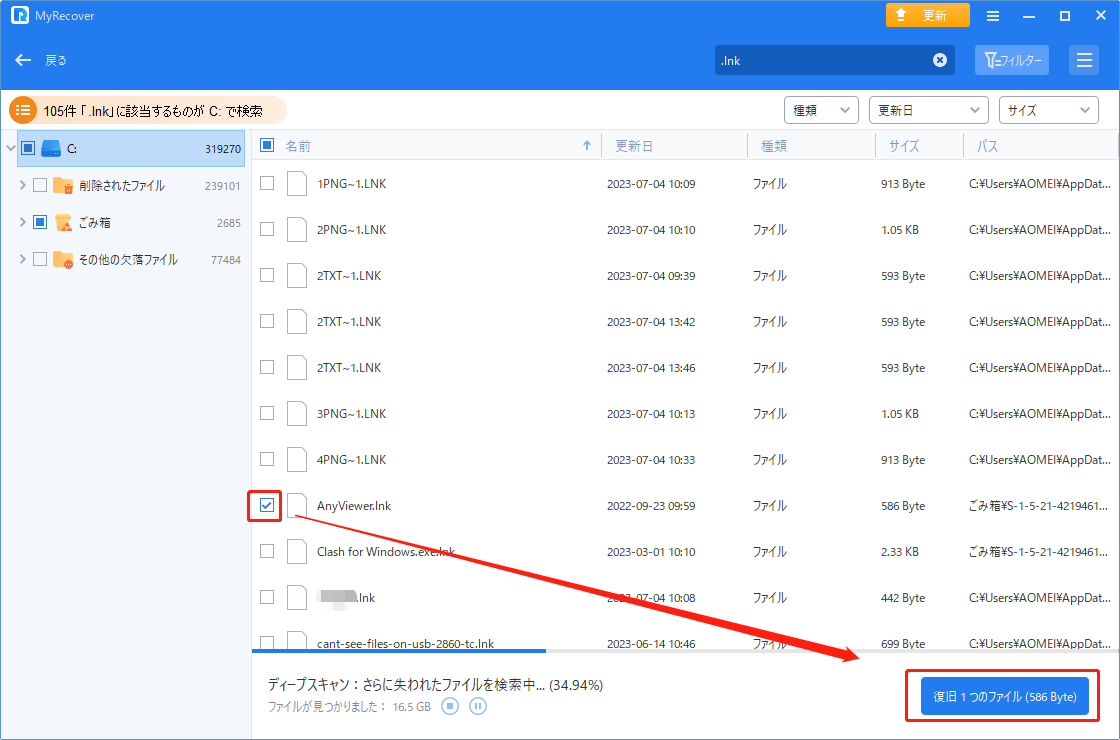
Task: Click the C: drive icon
Action: [51, 148]
